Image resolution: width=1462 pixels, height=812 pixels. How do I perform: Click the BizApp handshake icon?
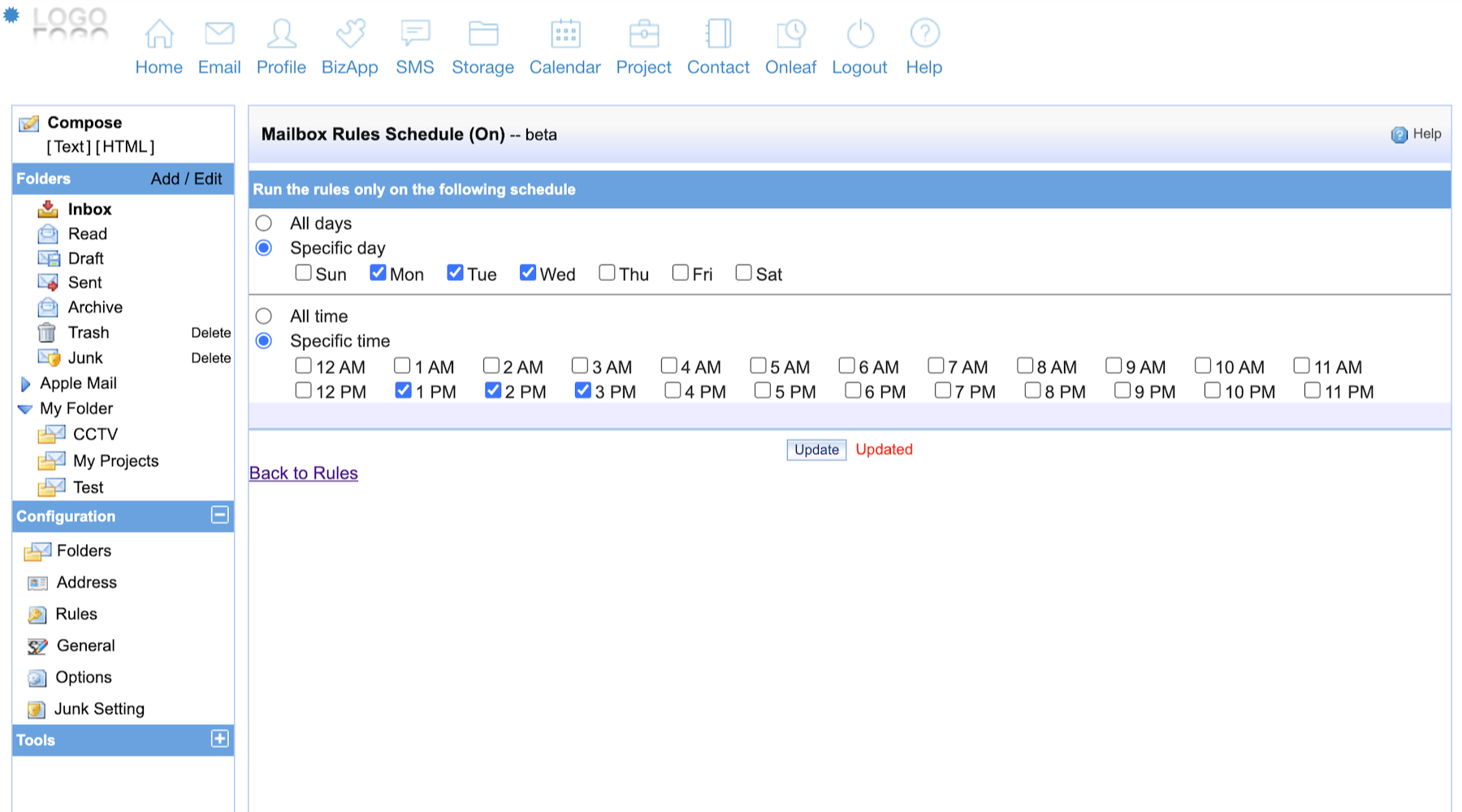click(350, 34)
